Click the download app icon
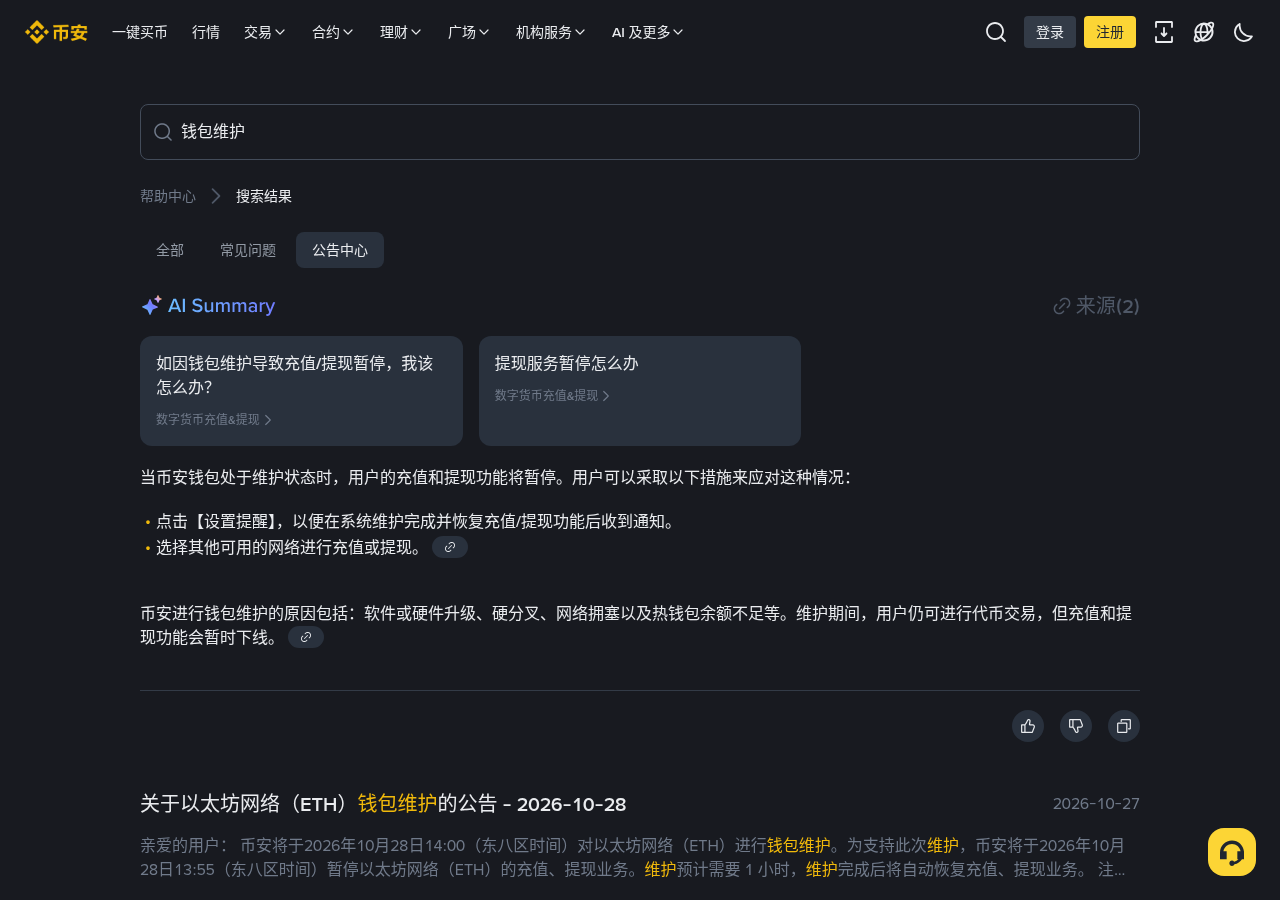 pyautogui.click(x=1164, y=32)
